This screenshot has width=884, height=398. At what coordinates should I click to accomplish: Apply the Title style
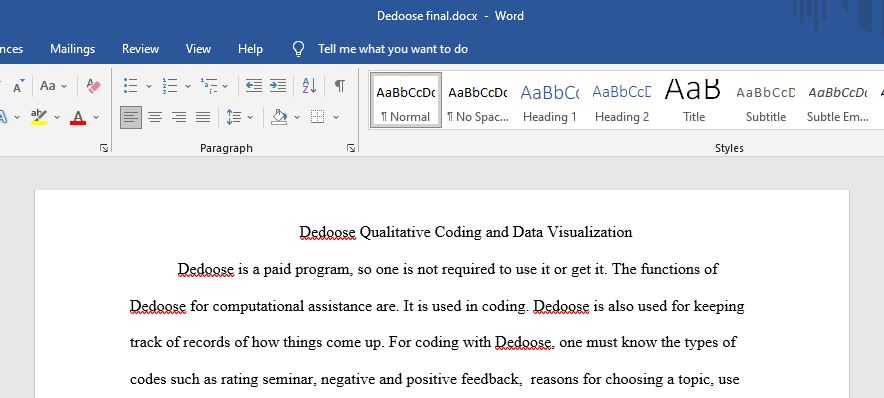694,101
